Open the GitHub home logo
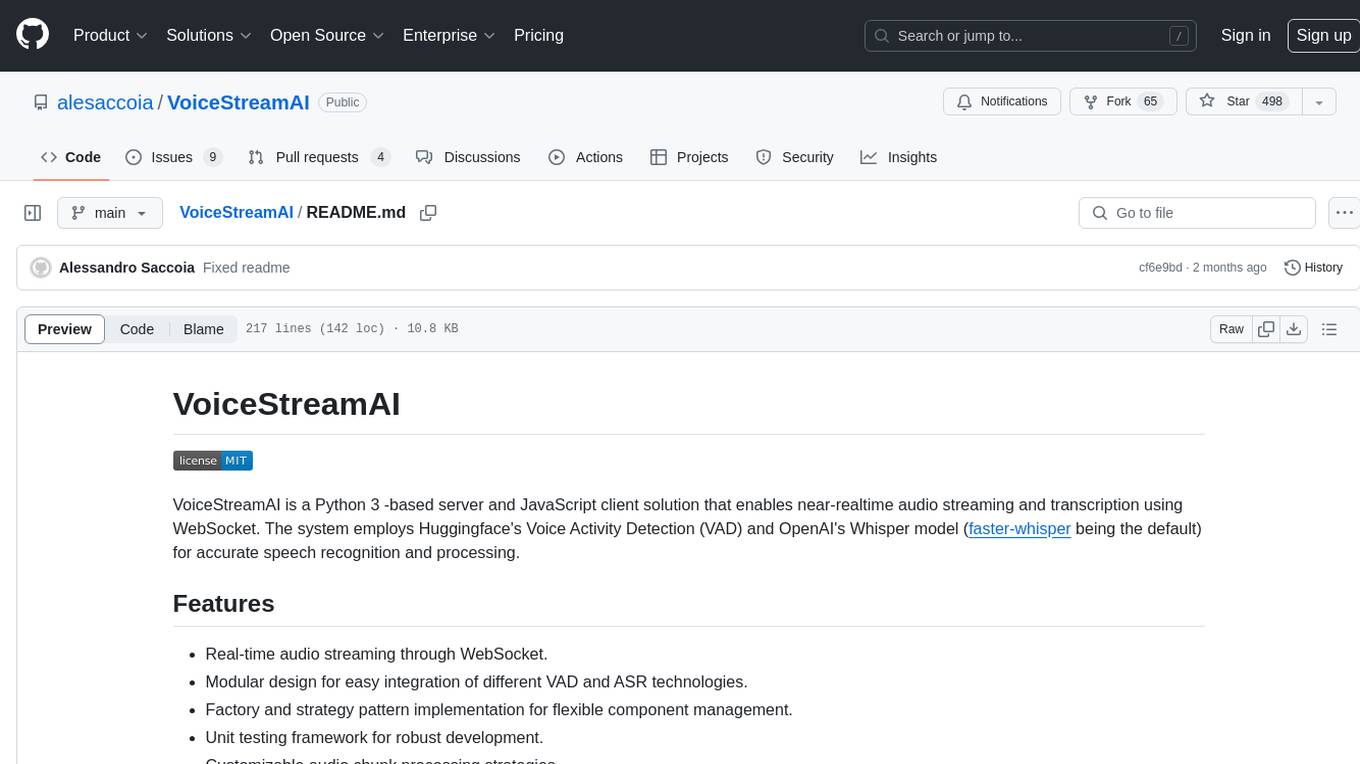The height and width of the screenshot is (764, 1360). (32, 35)
